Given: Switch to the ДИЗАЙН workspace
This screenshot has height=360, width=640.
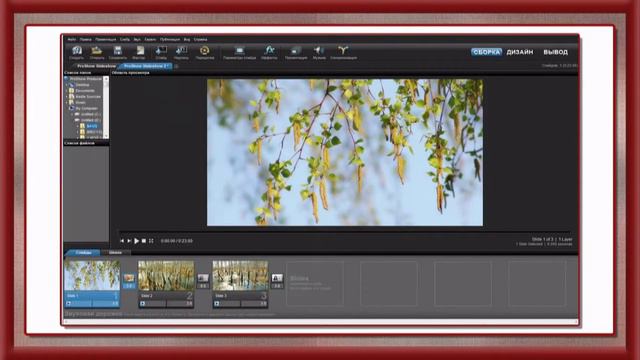Looking at the screenshot, I should [x=520, y=52].
